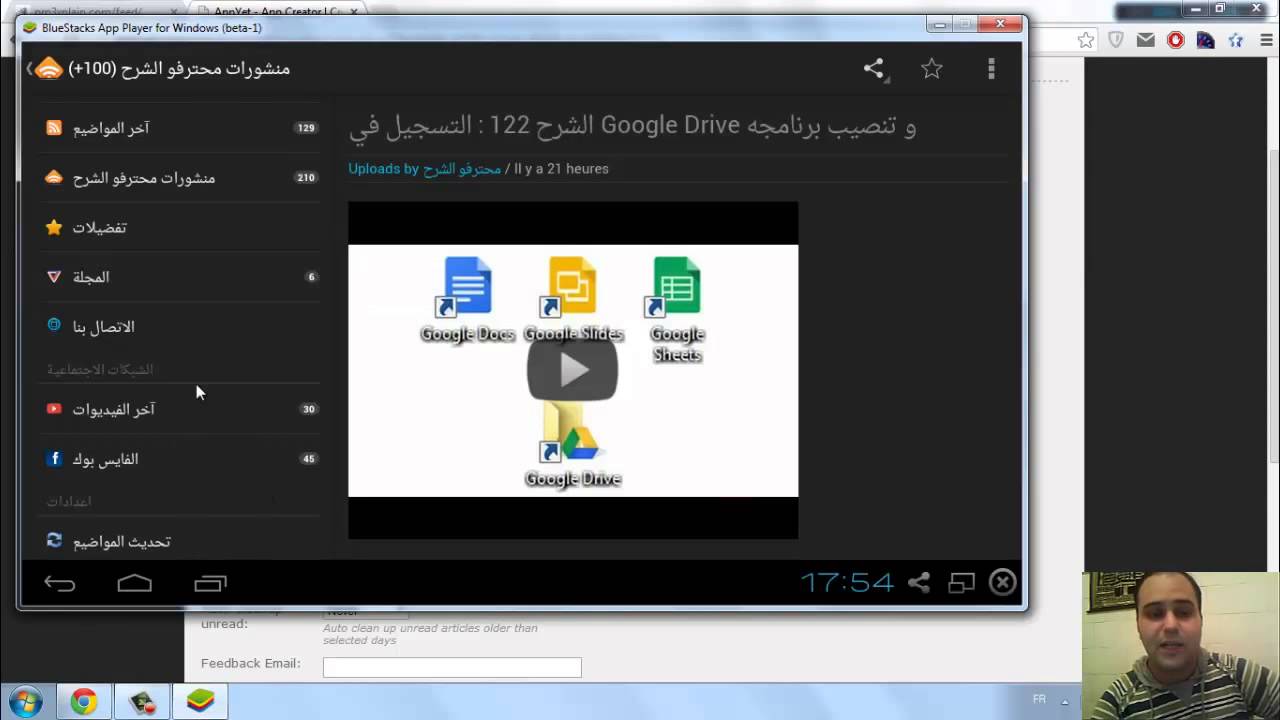This screenshot has width=1280, height=720.
Task: Click BlueStacks share icon near clock
Action: tap(919, 582)
